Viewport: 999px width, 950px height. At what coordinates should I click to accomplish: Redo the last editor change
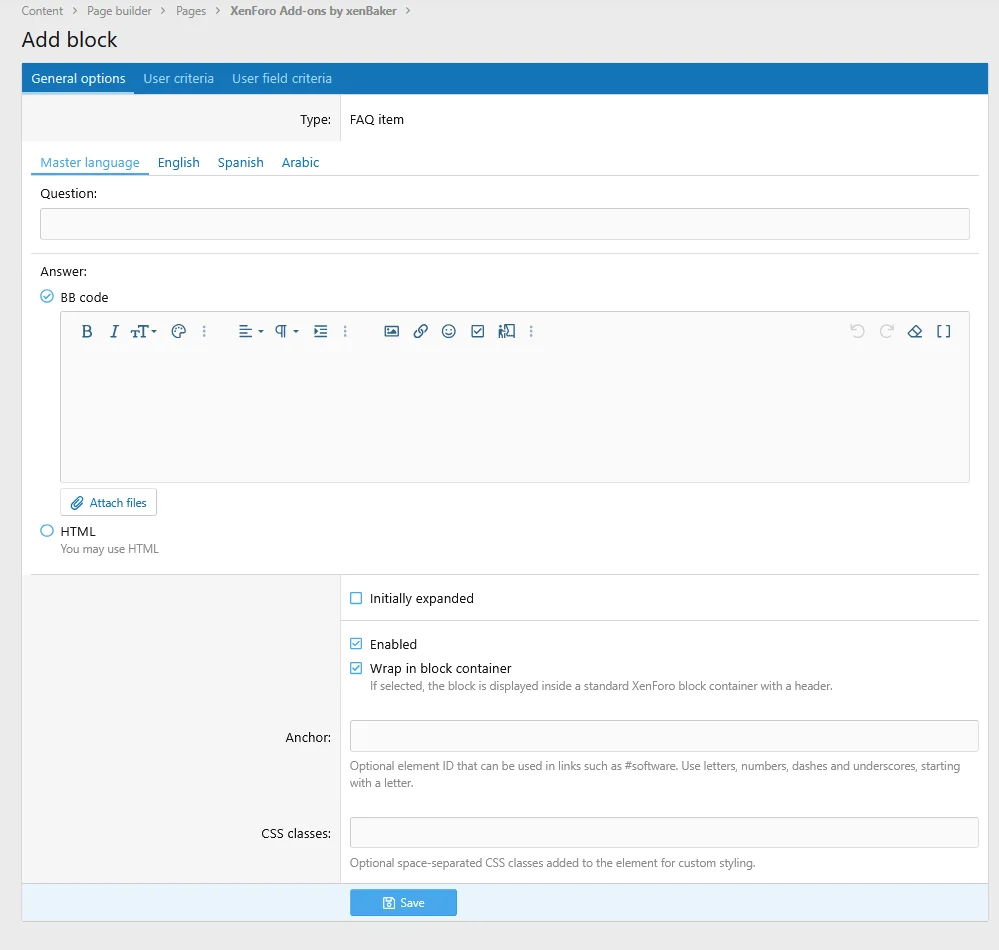point(886,331)
